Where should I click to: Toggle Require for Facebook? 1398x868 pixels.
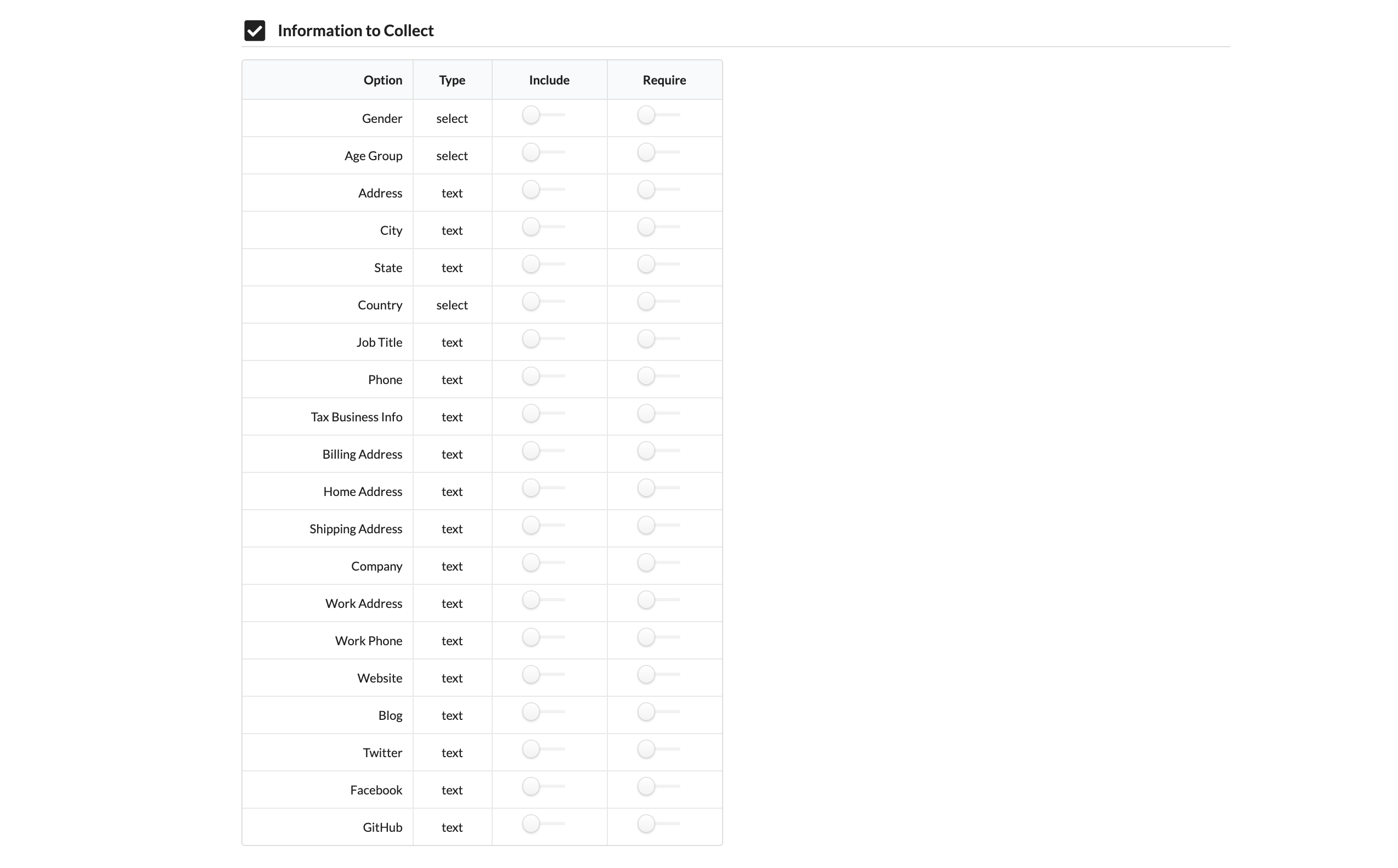point(659,786)
